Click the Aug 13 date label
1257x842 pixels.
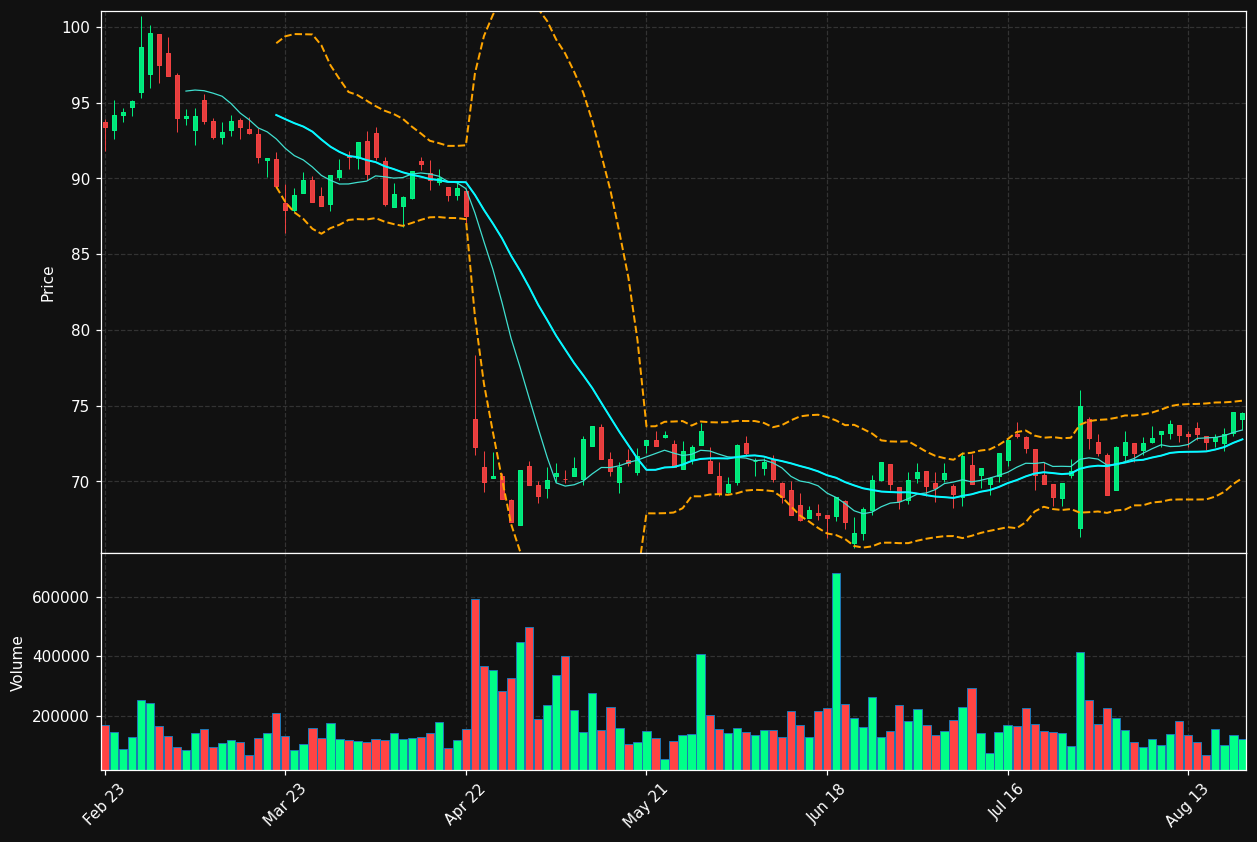(1188, 804)
